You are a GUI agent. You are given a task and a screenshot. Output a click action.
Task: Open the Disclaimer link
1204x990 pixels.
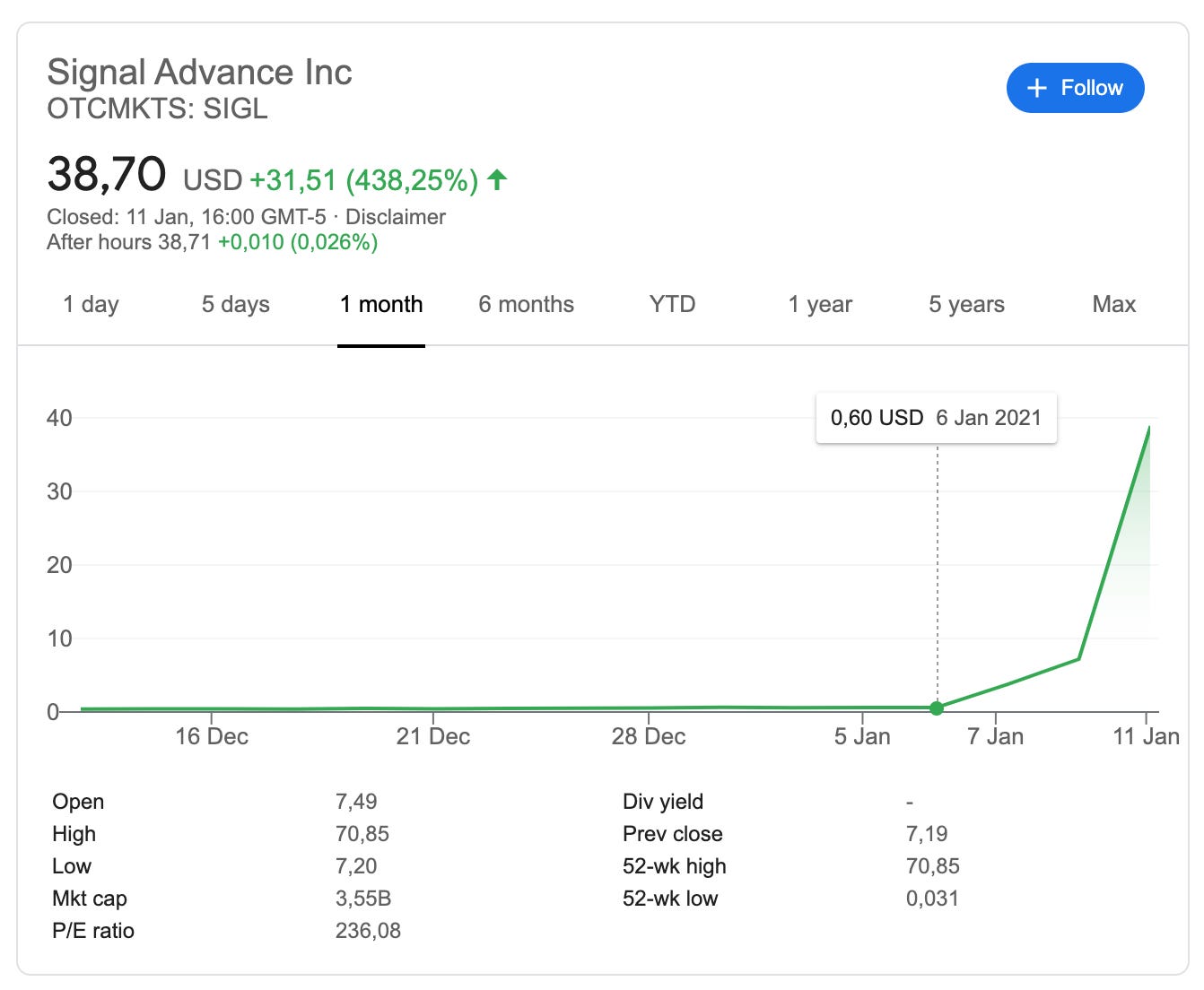click(396, 217)
